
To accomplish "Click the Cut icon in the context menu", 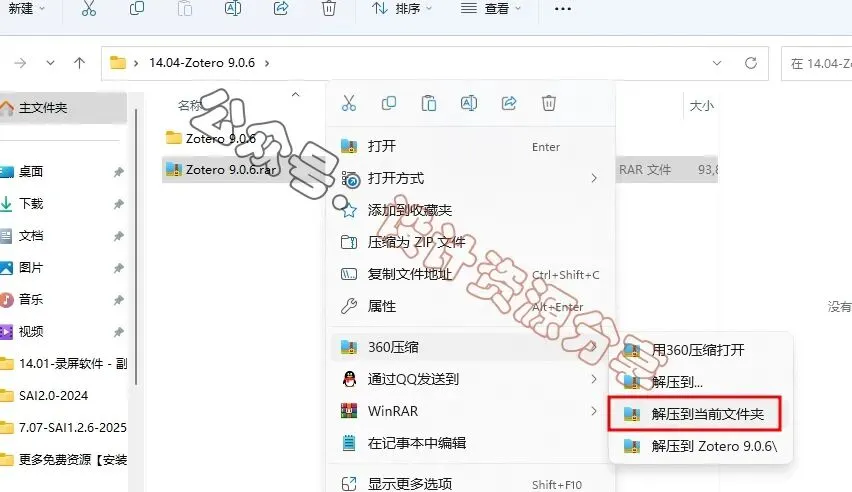I will click(349, 103).
